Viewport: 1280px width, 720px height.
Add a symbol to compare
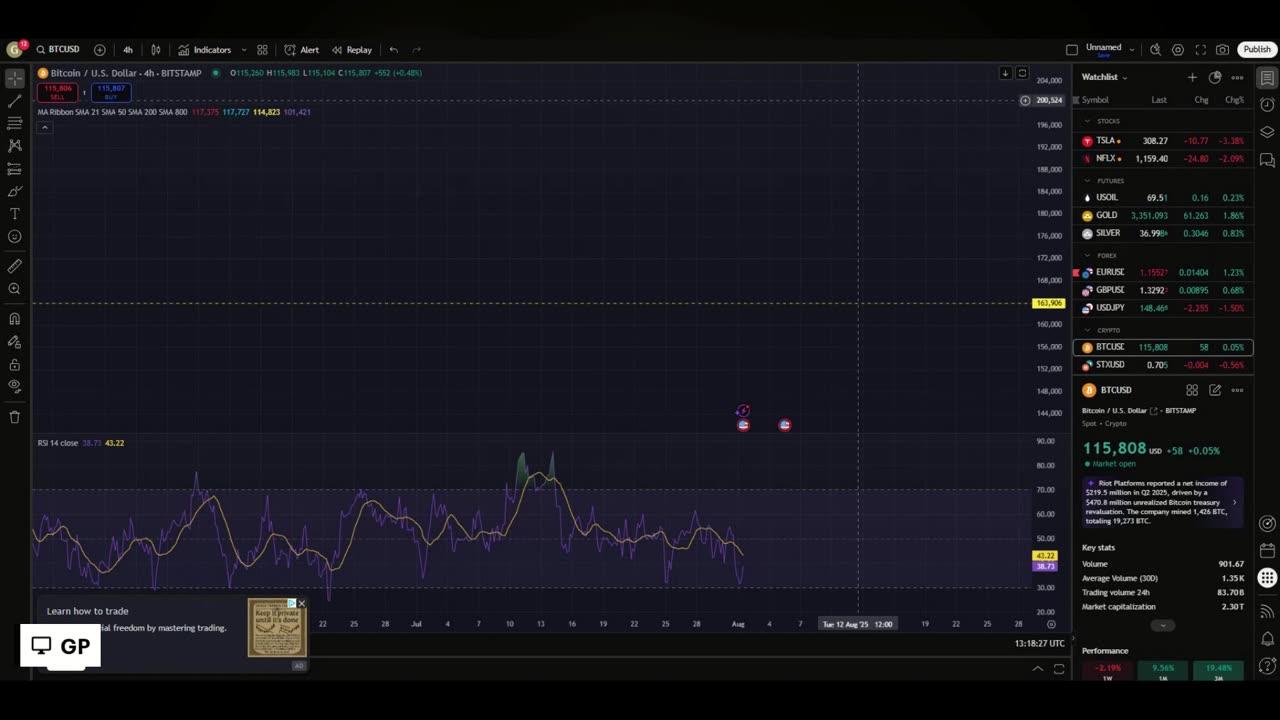pyautogui.click(x=99, y=50)
